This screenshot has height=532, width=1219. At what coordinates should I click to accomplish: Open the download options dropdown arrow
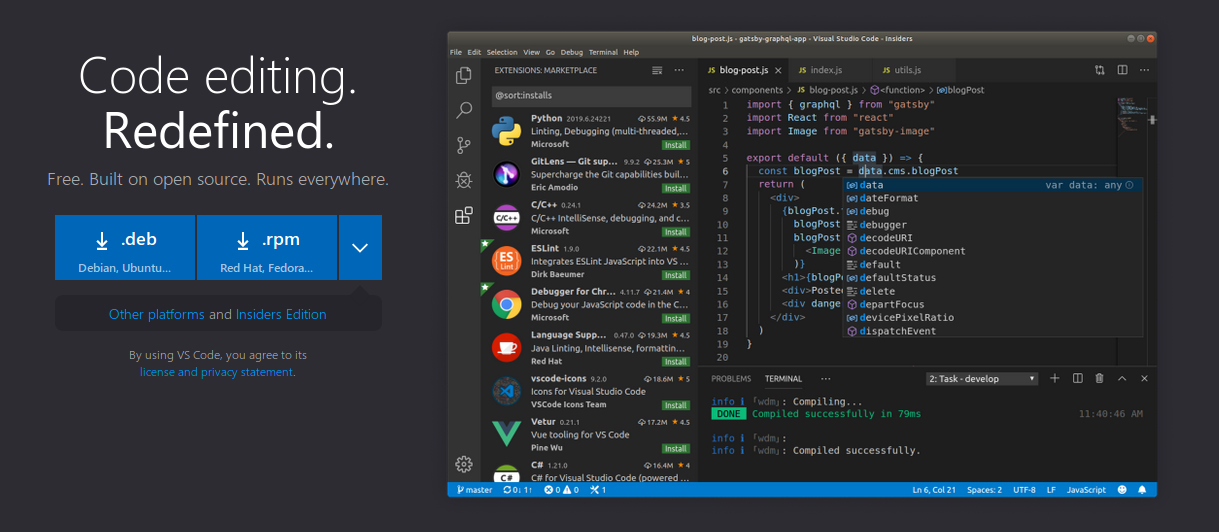click(x=360, y=247)
